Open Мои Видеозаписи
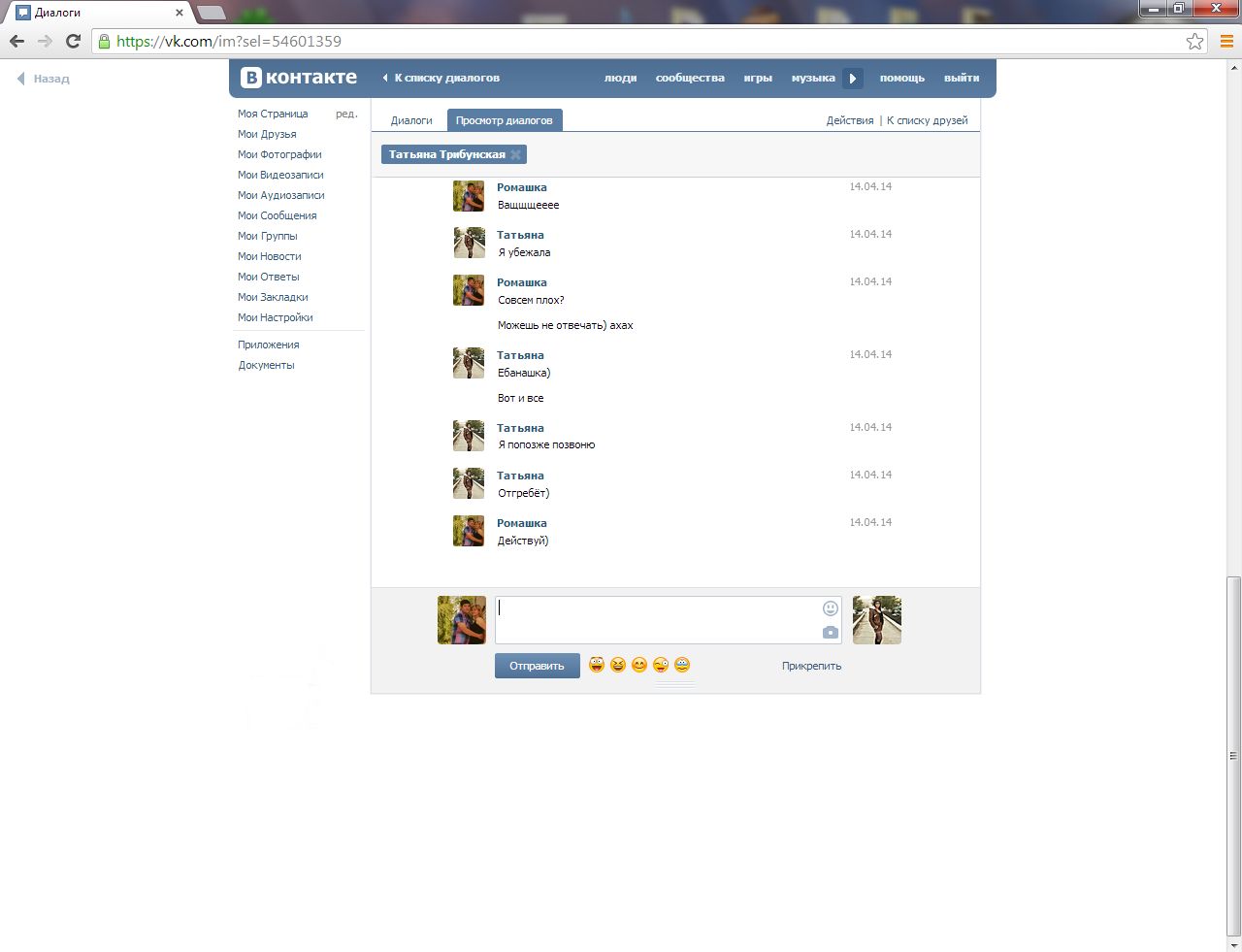The image size is (1242, 952). [280, 175]
